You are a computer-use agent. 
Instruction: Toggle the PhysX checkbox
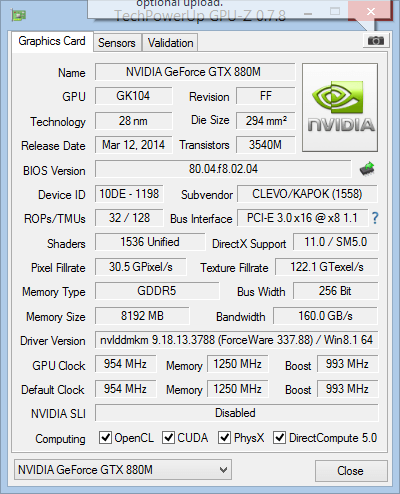[224, 437]
